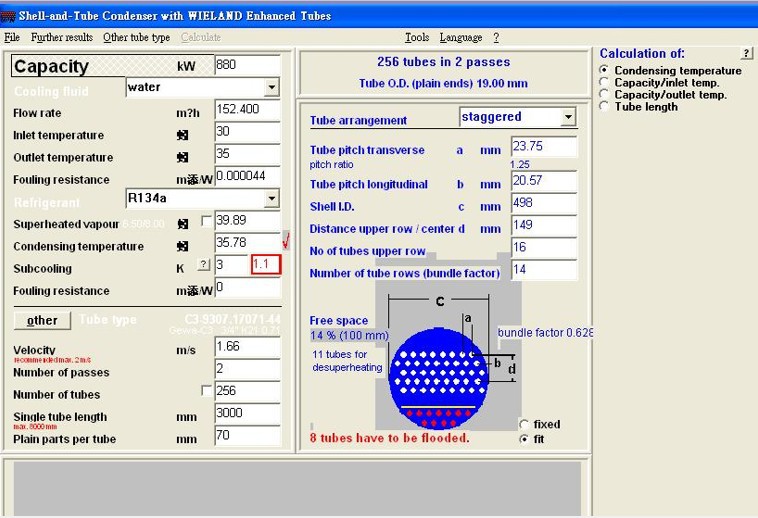Click the Shell I.D. input field

(x=544, y=203)
